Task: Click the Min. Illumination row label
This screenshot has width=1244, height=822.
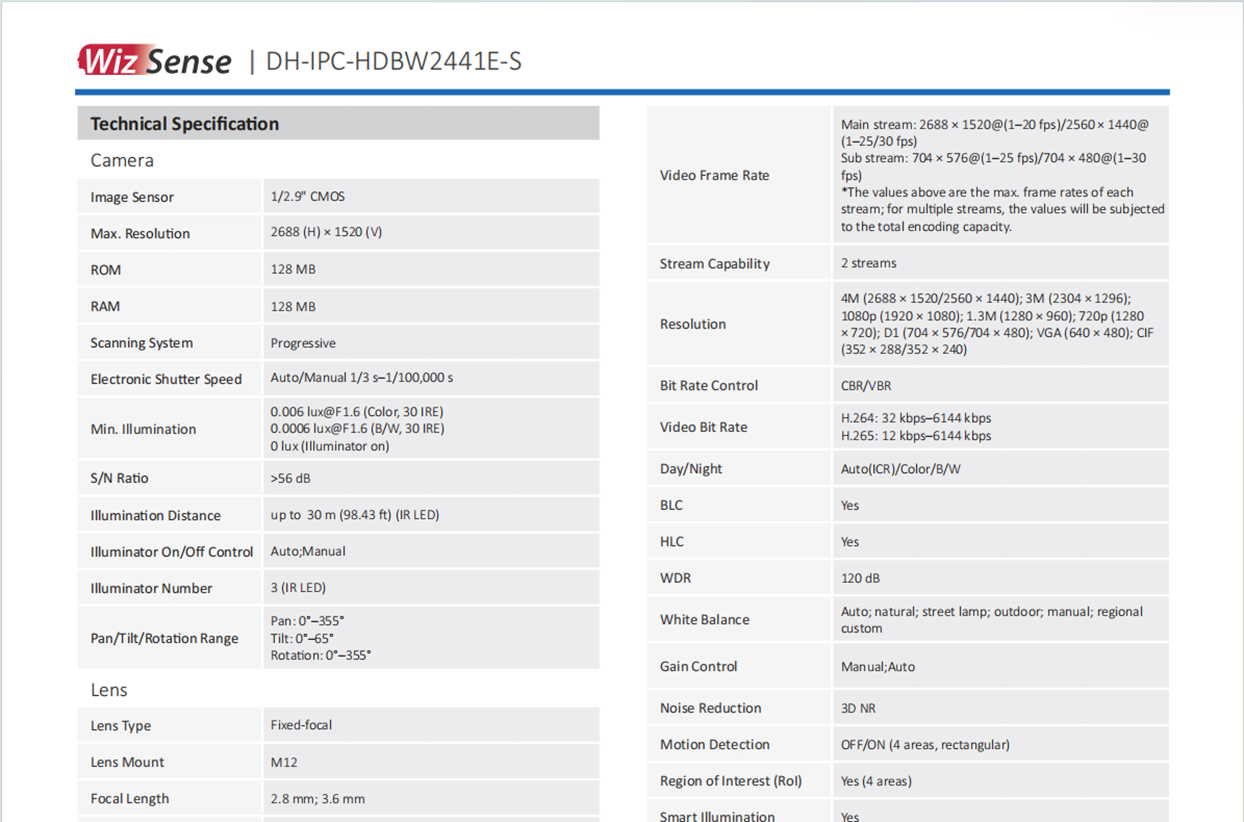Action: coord(143,429)
